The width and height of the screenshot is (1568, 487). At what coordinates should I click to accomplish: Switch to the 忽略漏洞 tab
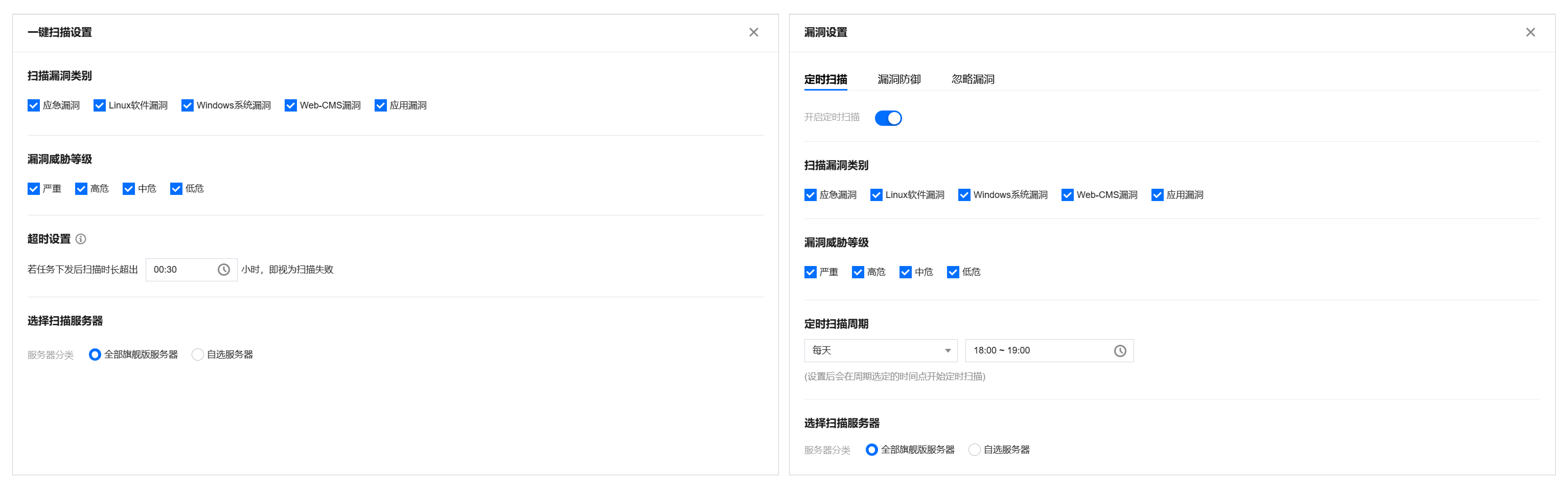pos(973,79)
